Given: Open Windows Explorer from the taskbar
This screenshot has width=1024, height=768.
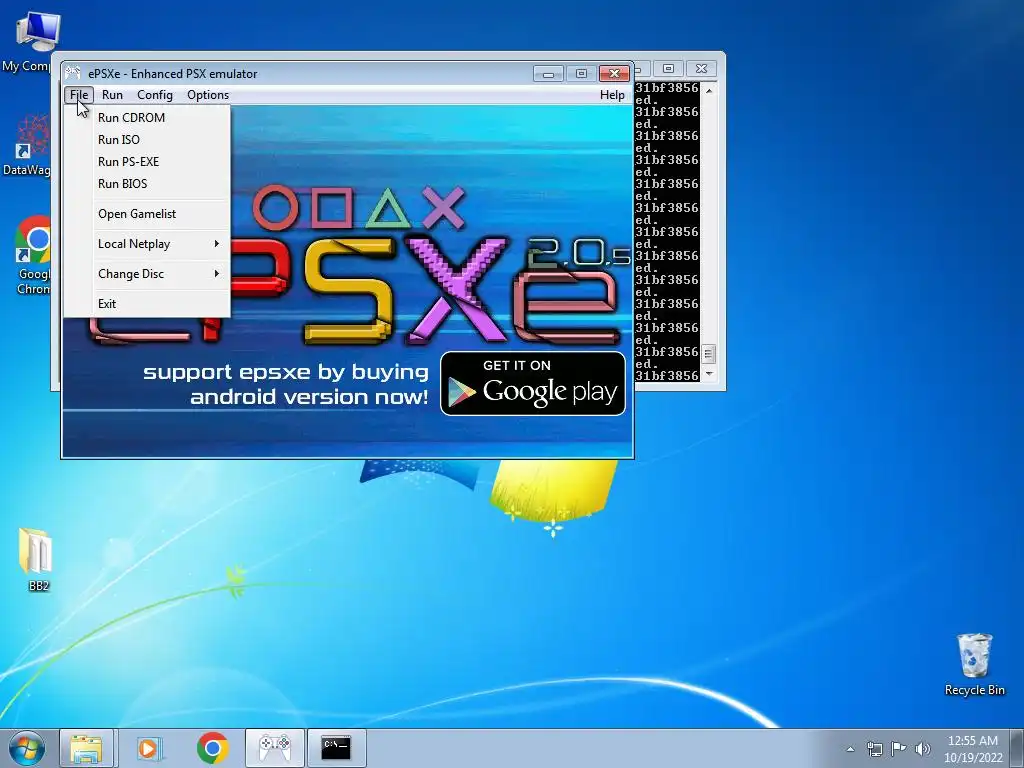Looking at the screenshot, I should pyautogui.click(x=87, y=748).
